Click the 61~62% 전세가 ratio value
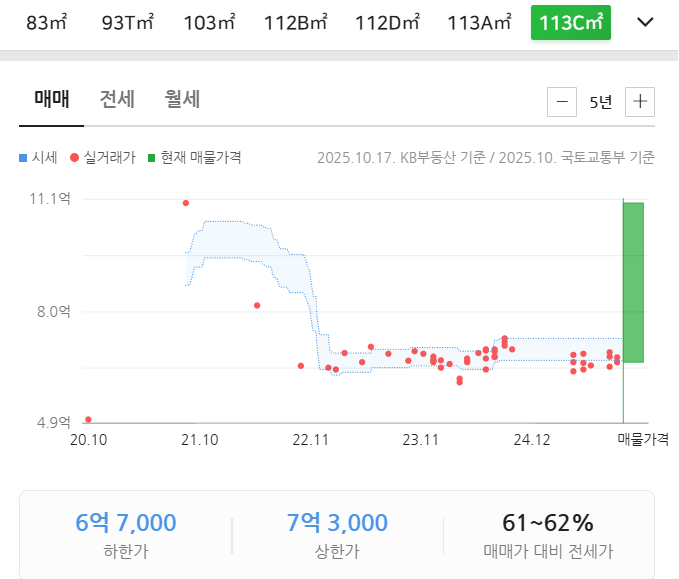Screen dimensions: 679x579 tap(548, 522)
